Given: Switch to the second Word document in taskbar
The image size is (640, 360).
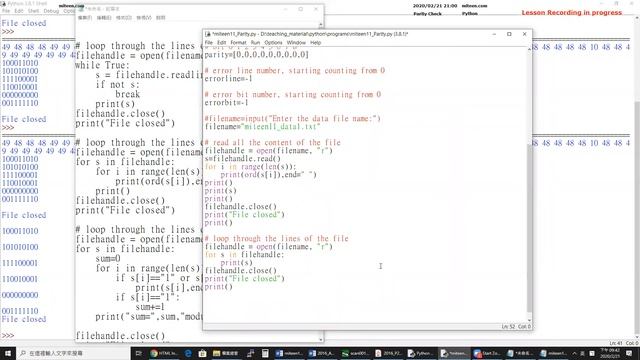Looking at the screenshot, I should pos(323,353).
